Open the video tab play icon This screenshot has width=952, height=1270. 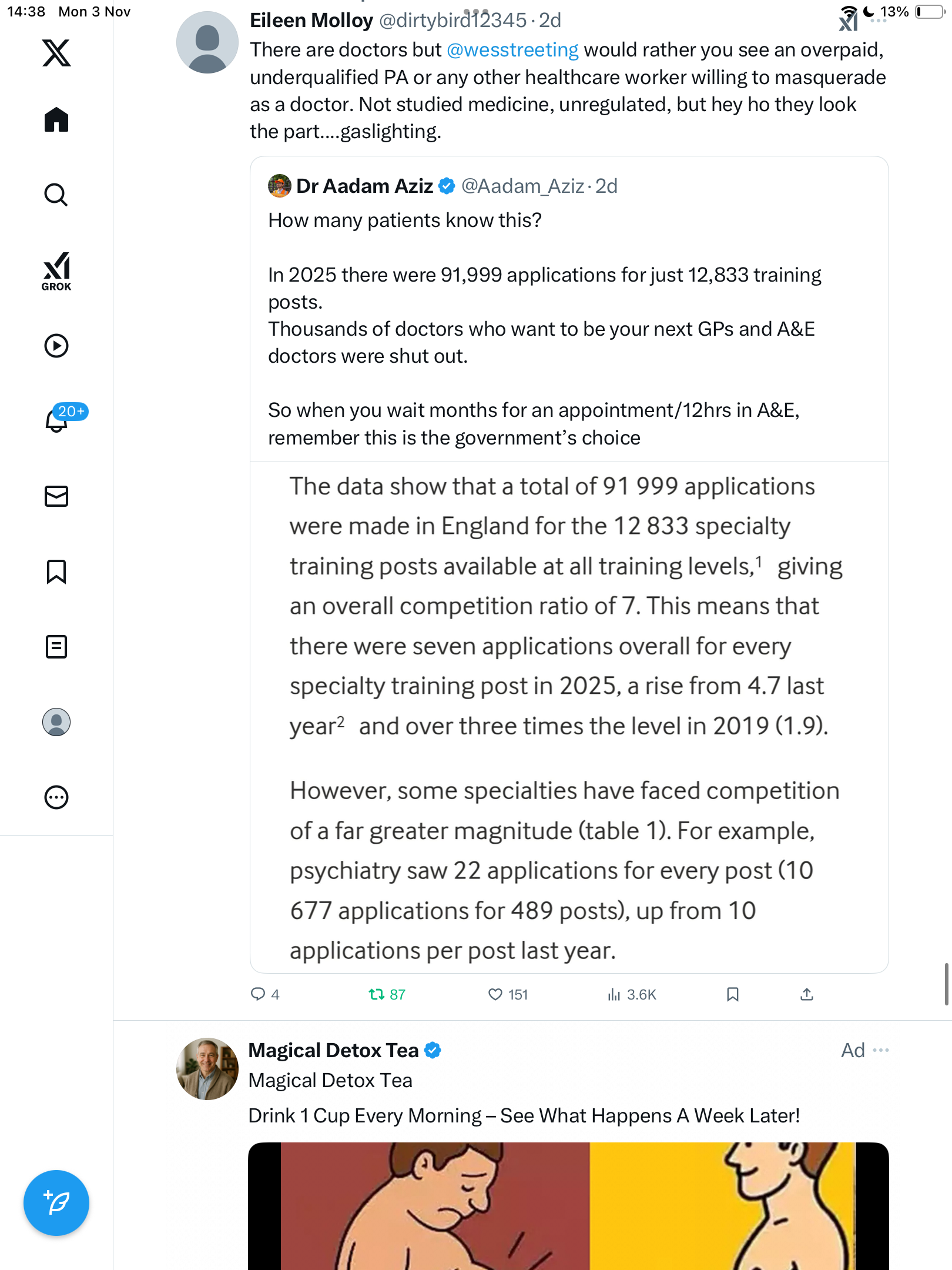[x=56, y=346]
